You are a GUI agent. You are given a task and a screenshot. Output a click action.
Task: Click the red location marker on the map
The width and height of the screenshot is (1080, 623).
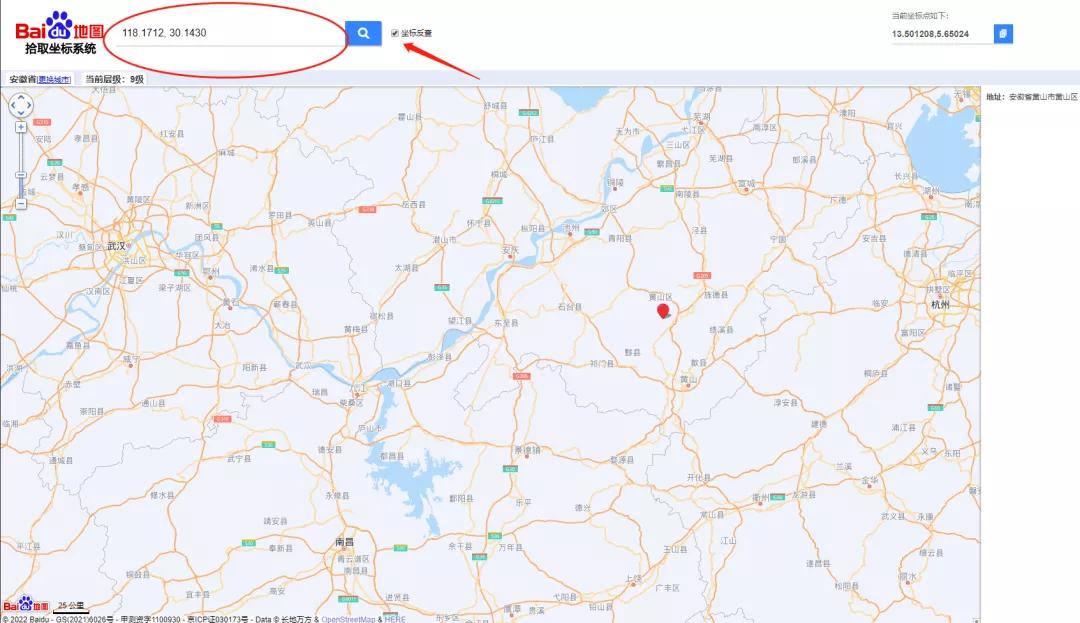pyautogui.click(x=663, y=310)
